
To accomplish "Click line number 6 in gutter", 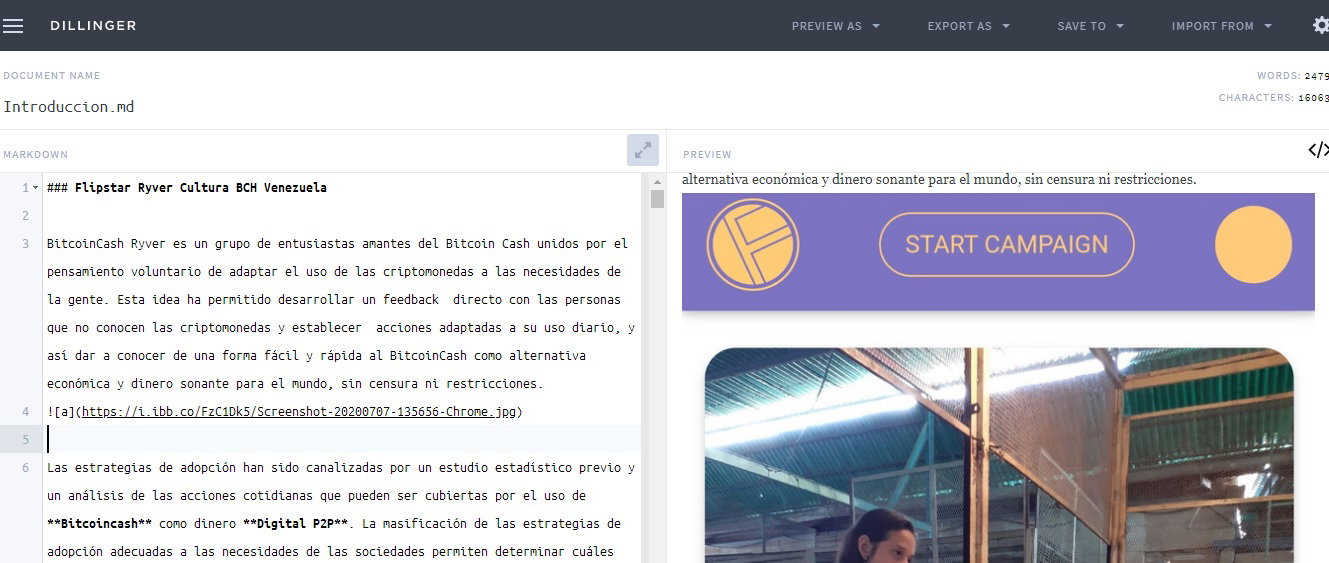I will coord(25,467).
